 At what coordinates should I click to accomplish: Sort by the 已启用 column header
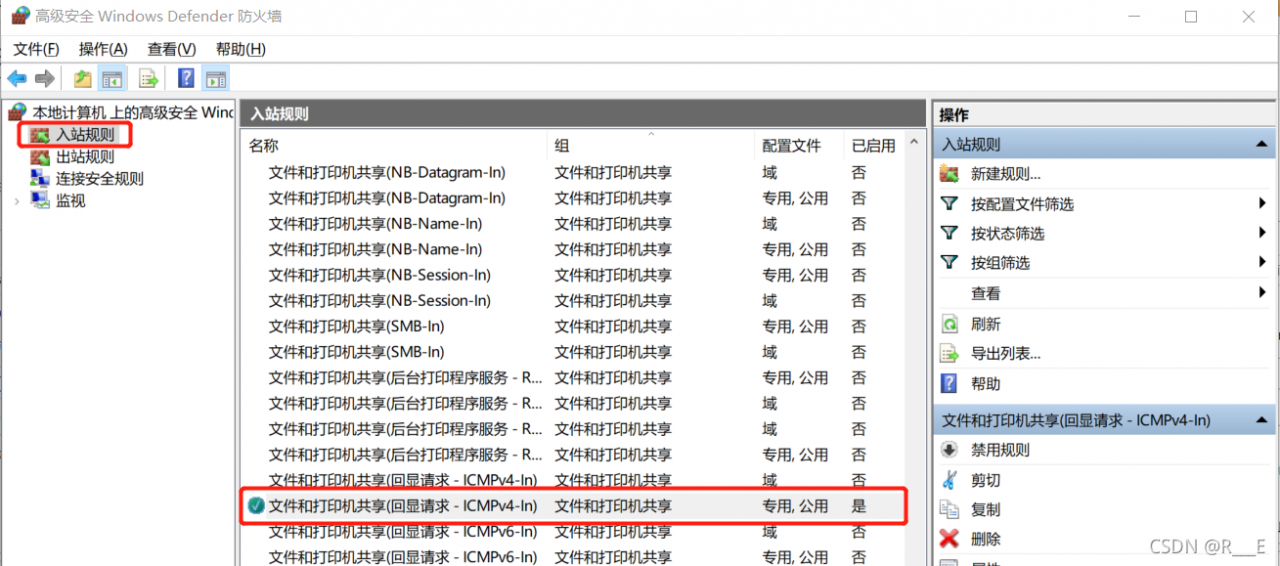click(874, 145)
